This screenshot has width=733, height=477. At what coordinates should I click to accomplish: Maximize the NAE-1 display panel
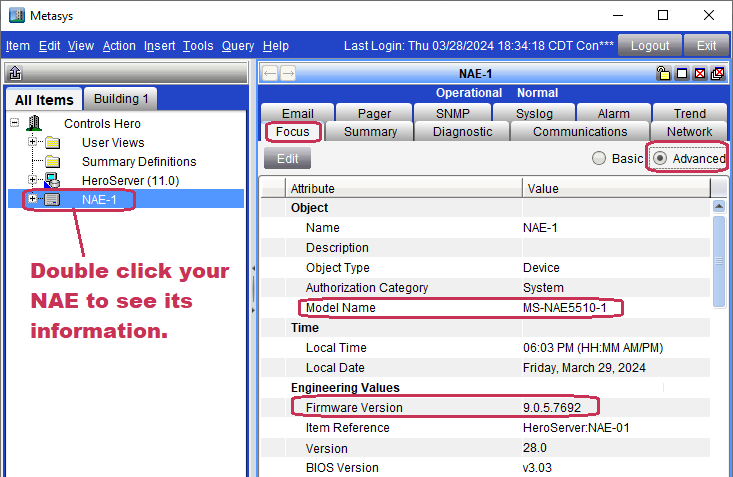[682, 73]
